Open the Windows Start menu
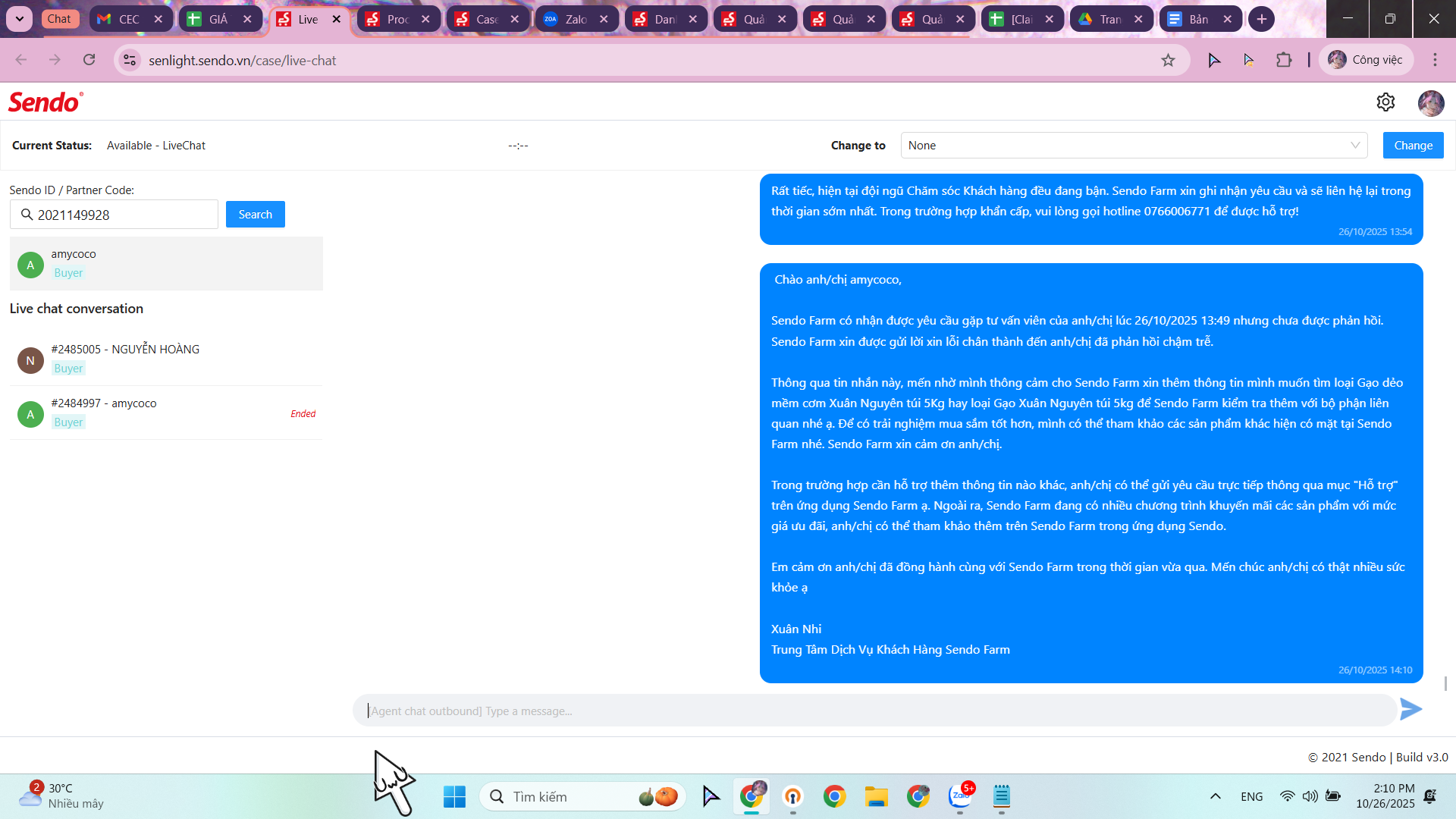1456x819 pixels. [454, 796]
